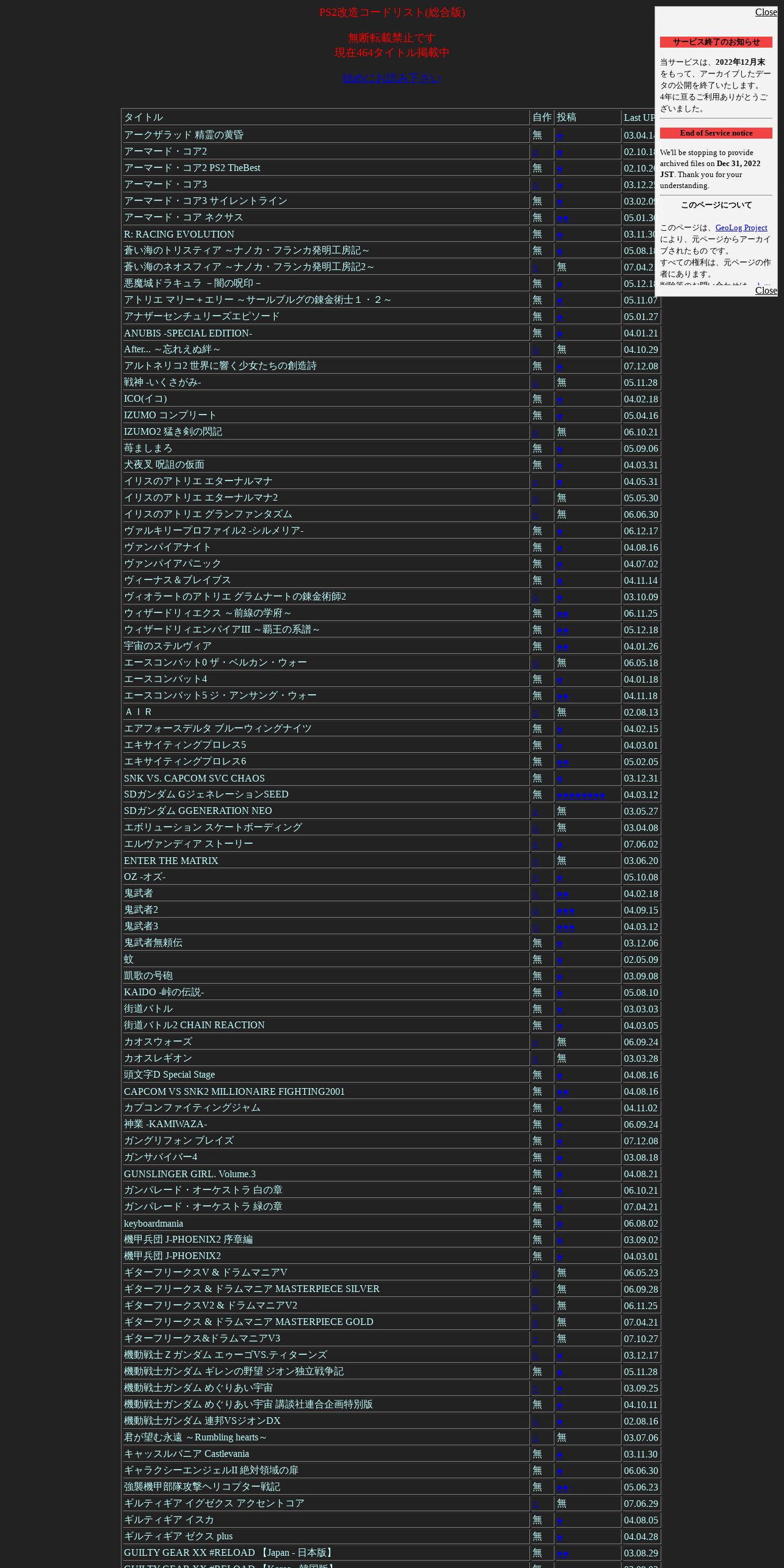Open 自作 link for イリスのアトリエ グランファンタズム
Image resolution: width=784 pixels, height=1568 pixels.
point(535,515)
